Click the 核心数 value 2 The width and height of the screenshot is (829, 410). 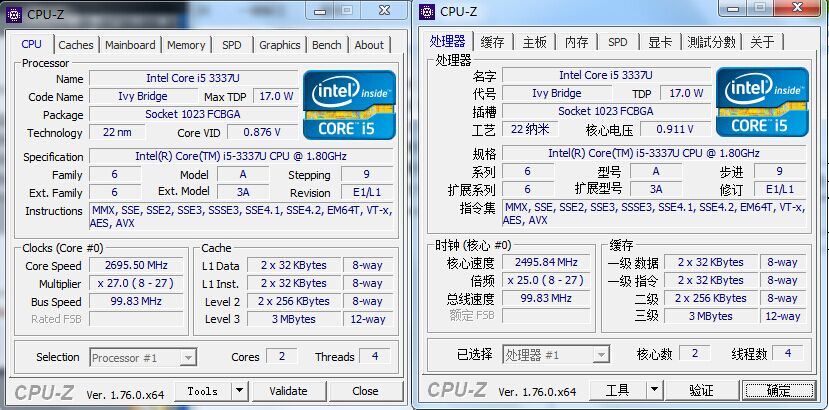694,353
